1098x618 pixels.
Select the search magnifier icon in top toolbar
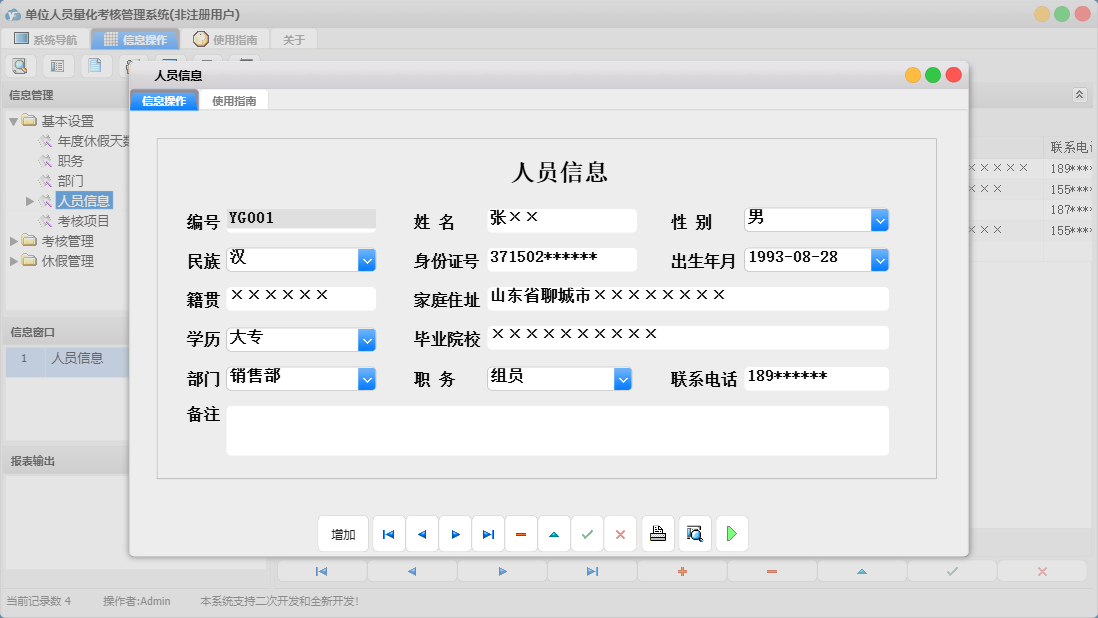20,65
